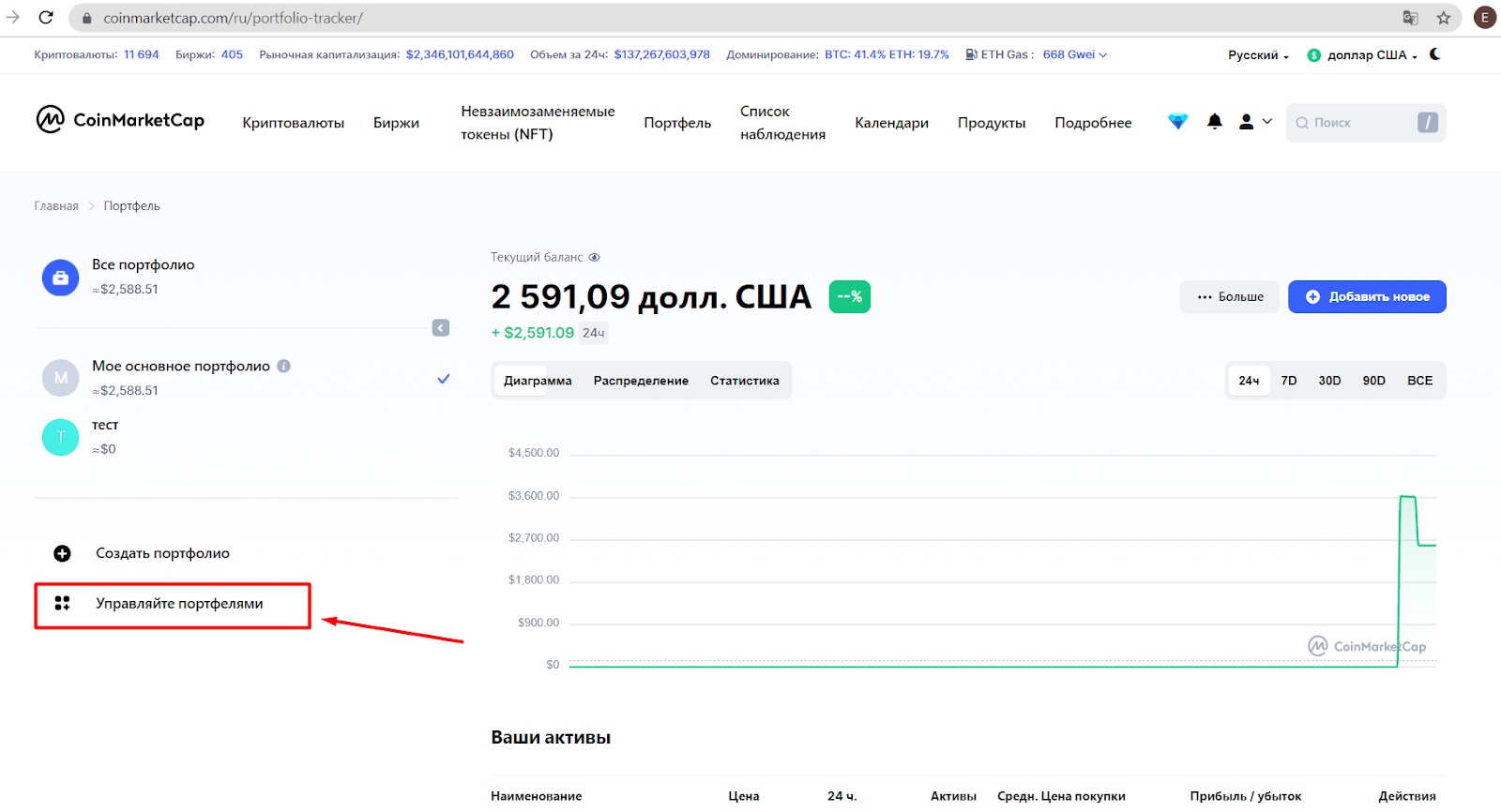The image size is (1501, 812).
Task: Toggle dark mode moon icon
Action: (1435, 54)
